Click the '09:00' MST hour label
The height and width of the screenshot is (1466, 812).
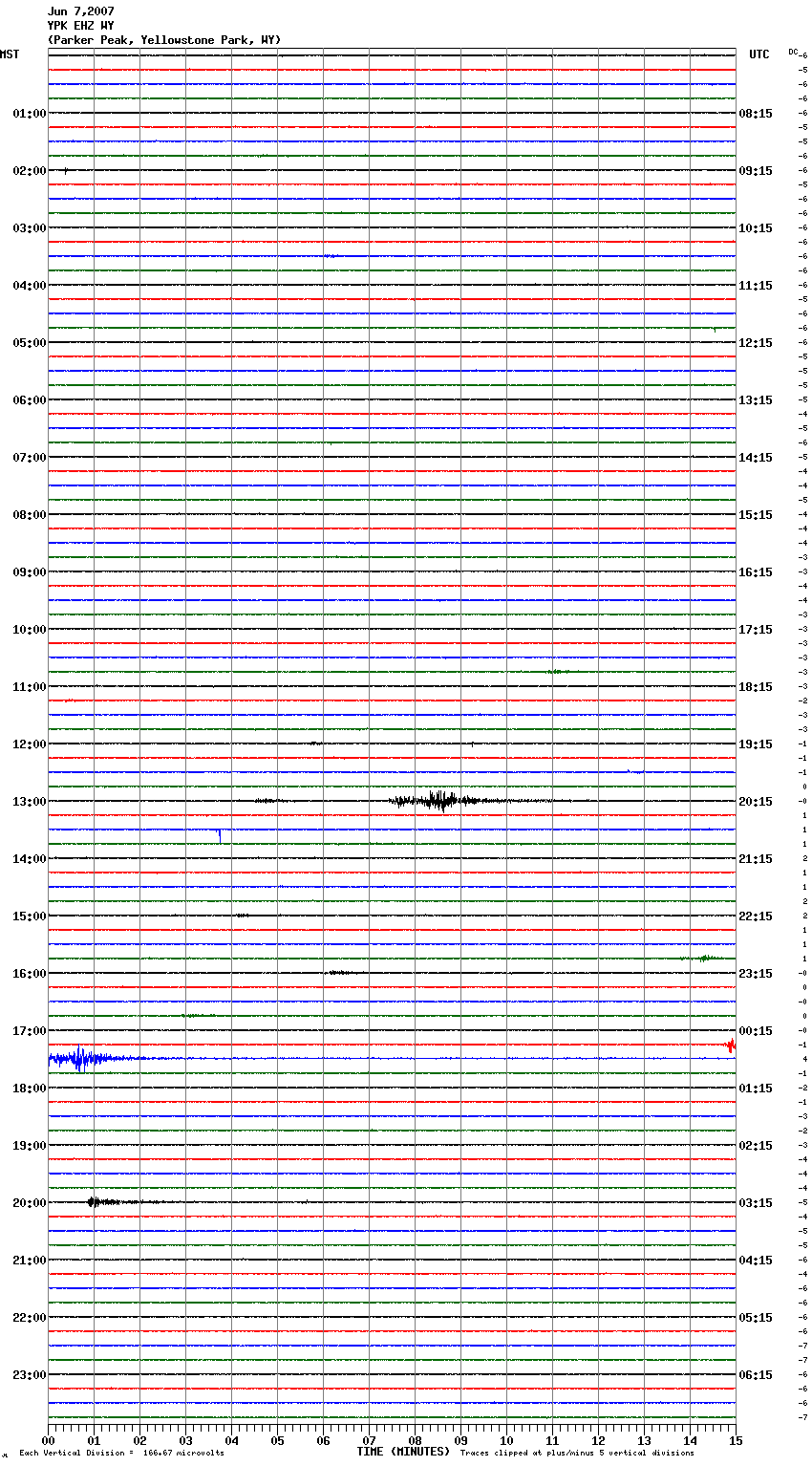point(30,572)
